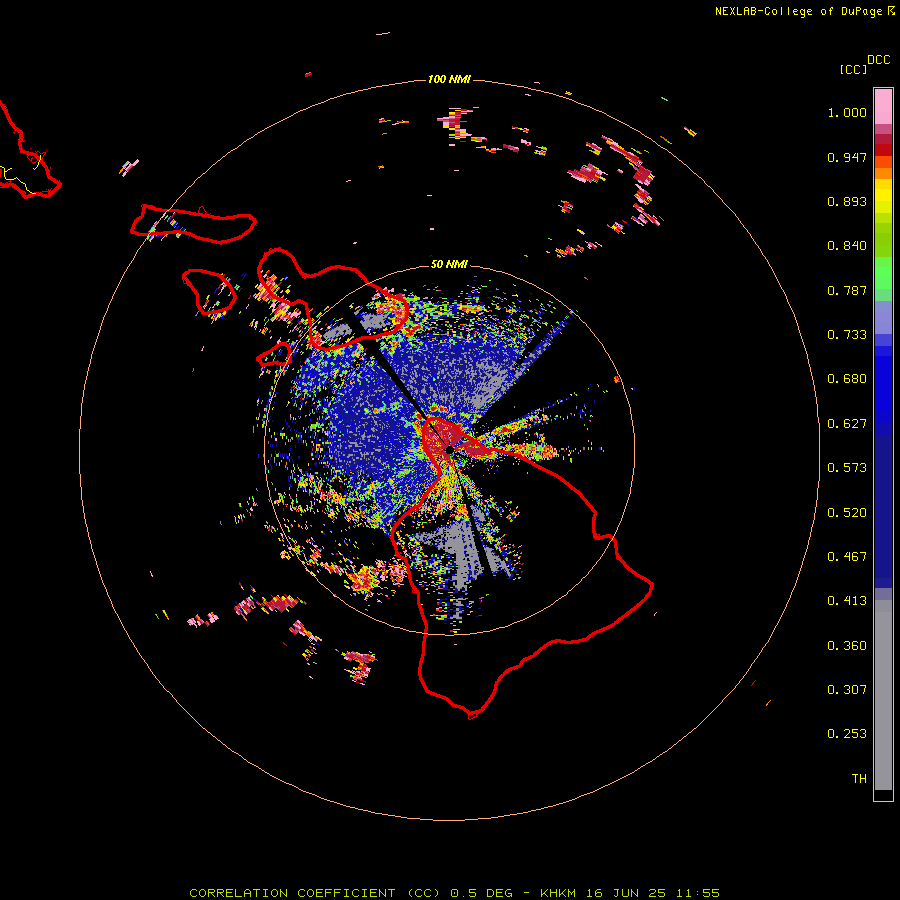Click the 0.520 scale value

(847, 513)
